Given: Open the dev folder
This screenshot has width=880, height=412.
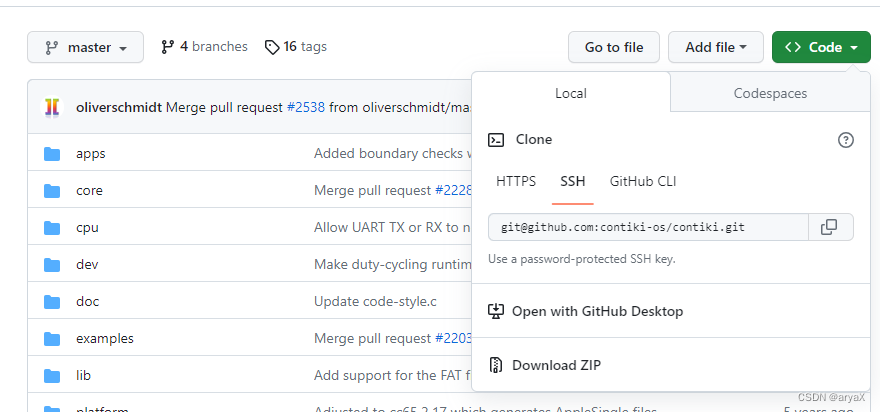Looking at the screenshot, I should 87,264.
